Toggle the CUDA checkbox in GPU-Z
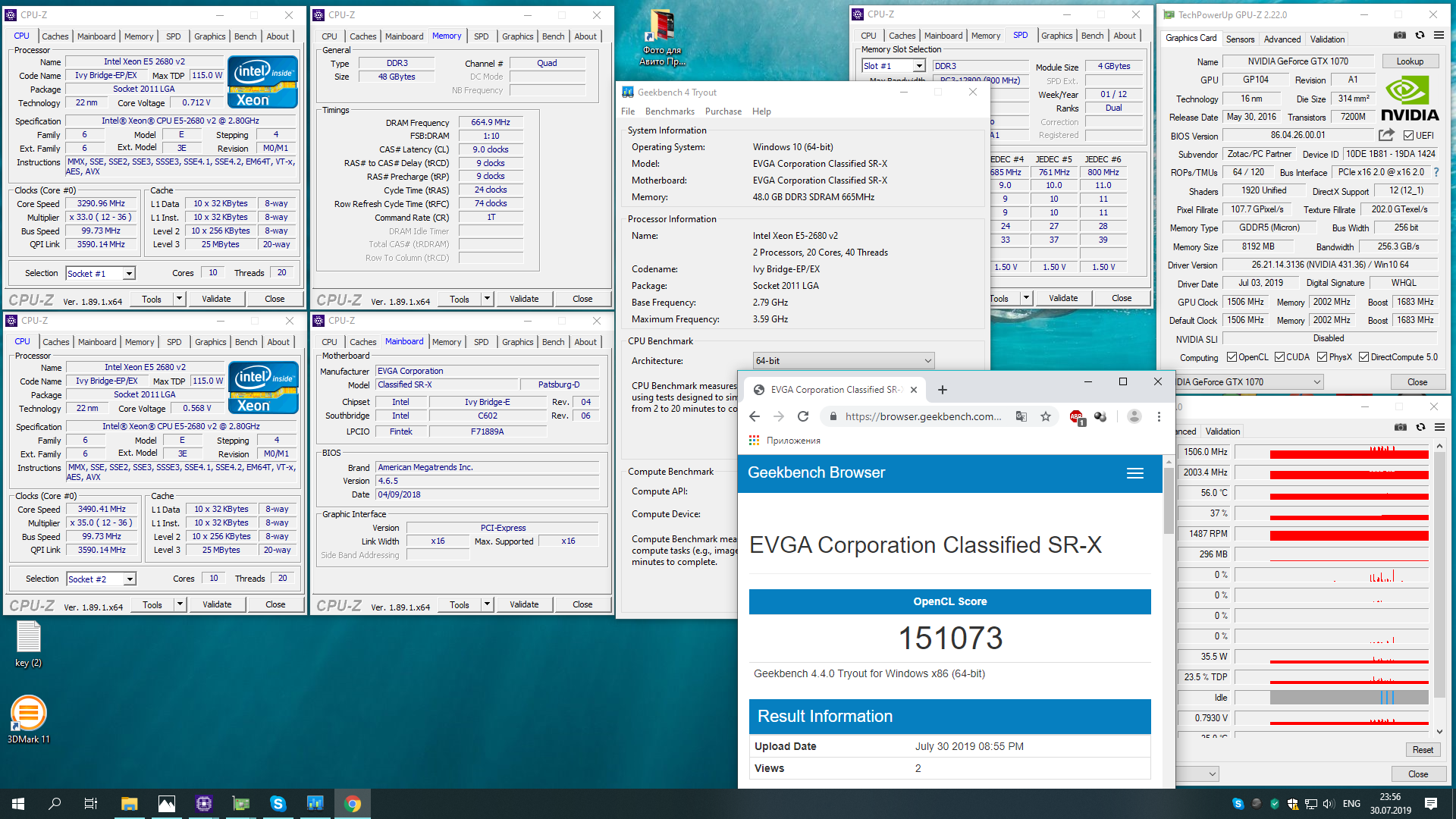1456x819 pixels. (1279, 357)
